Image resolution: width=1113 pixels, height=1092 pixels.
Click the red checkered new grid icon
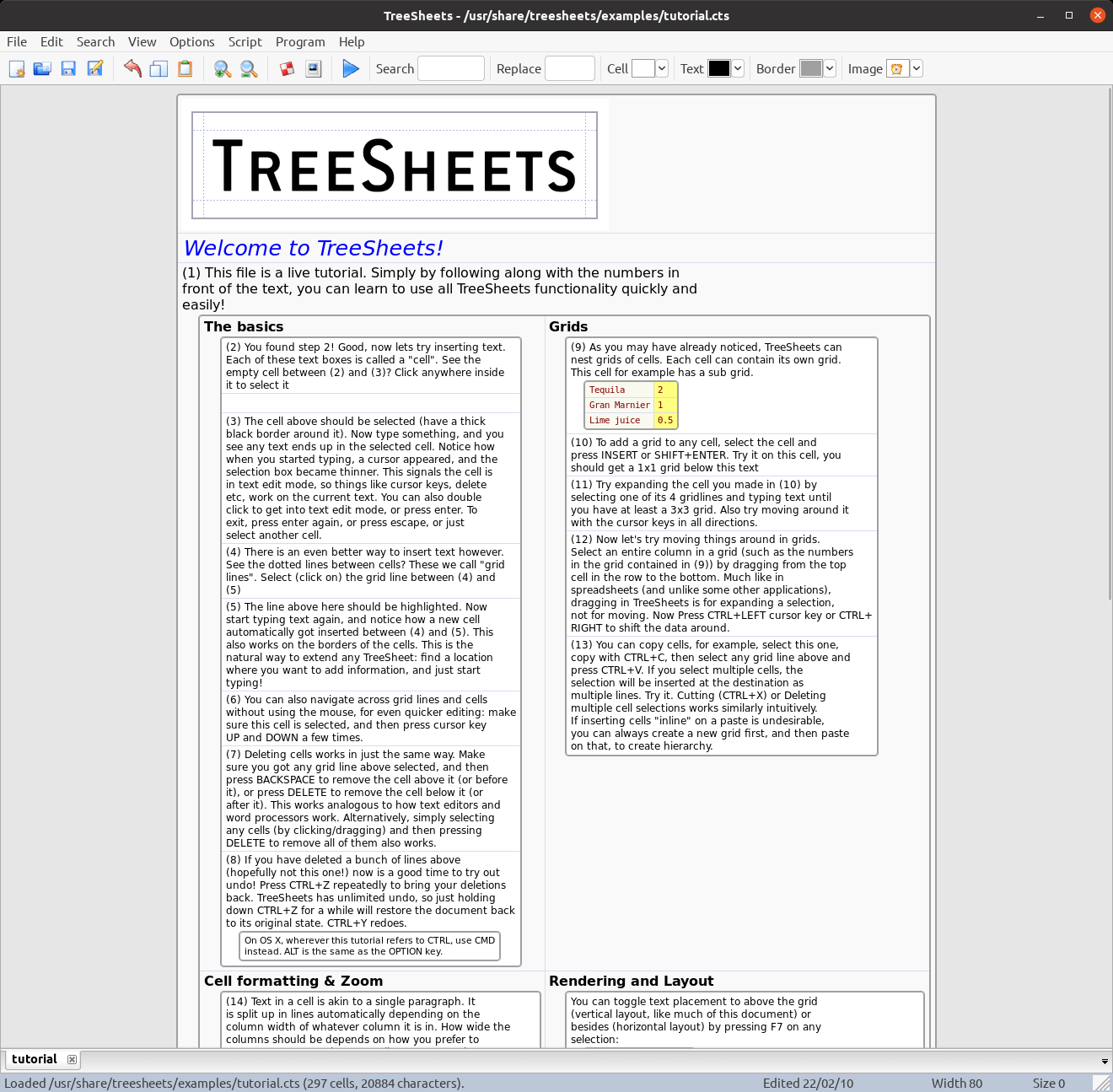point(288,69)
